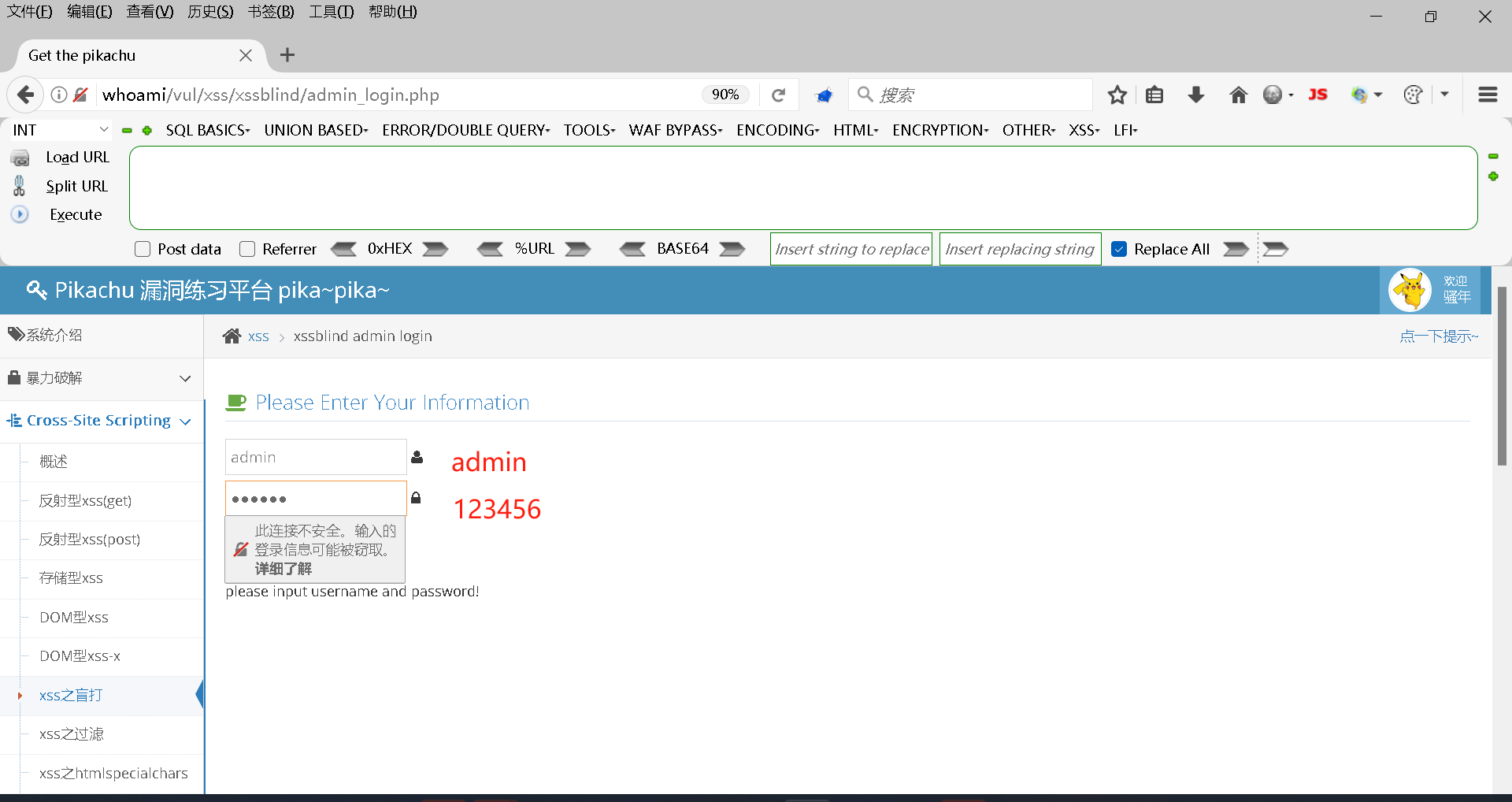Collapse the Cross-Site Scripting section

[102, 421]
